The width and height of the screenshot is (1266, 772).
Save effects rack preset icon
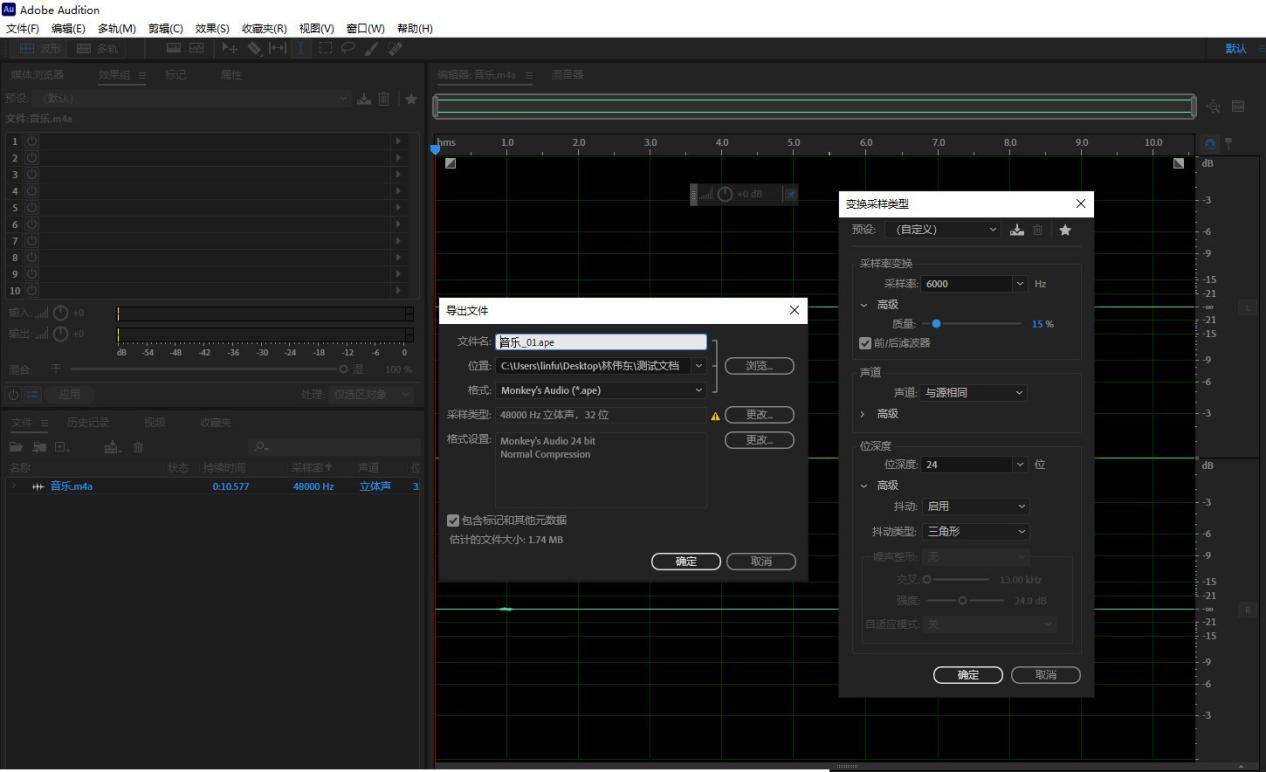[364, 98]
